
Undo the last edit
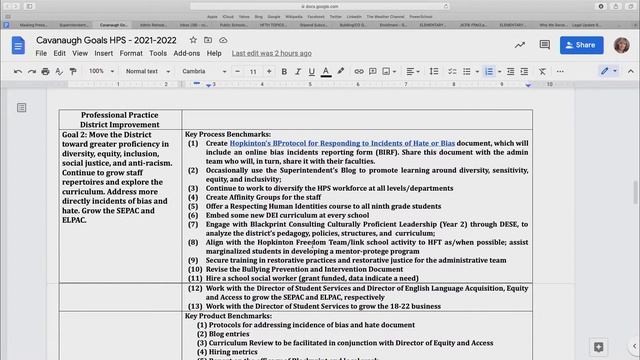(x=18, y=71)
